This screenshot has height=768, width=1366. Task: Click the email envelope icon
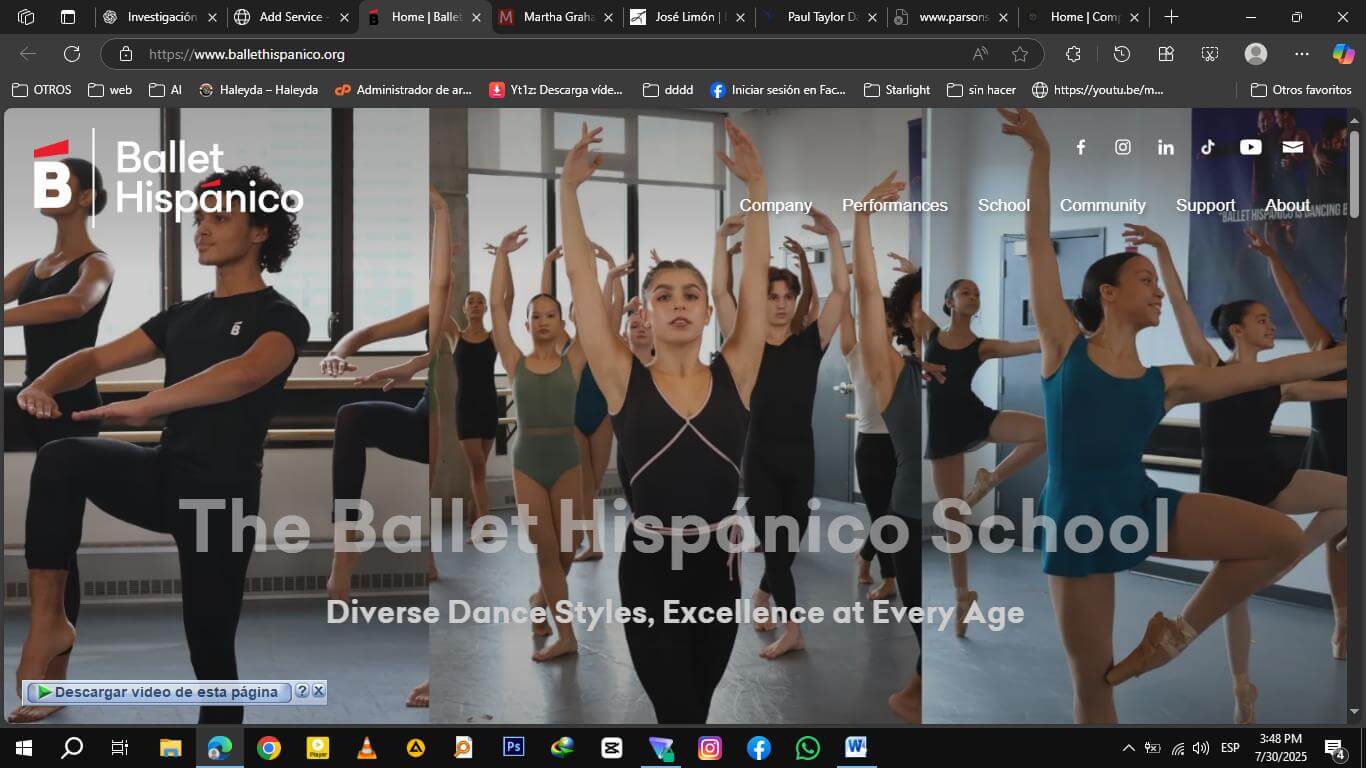click(x=1293, y=147)
